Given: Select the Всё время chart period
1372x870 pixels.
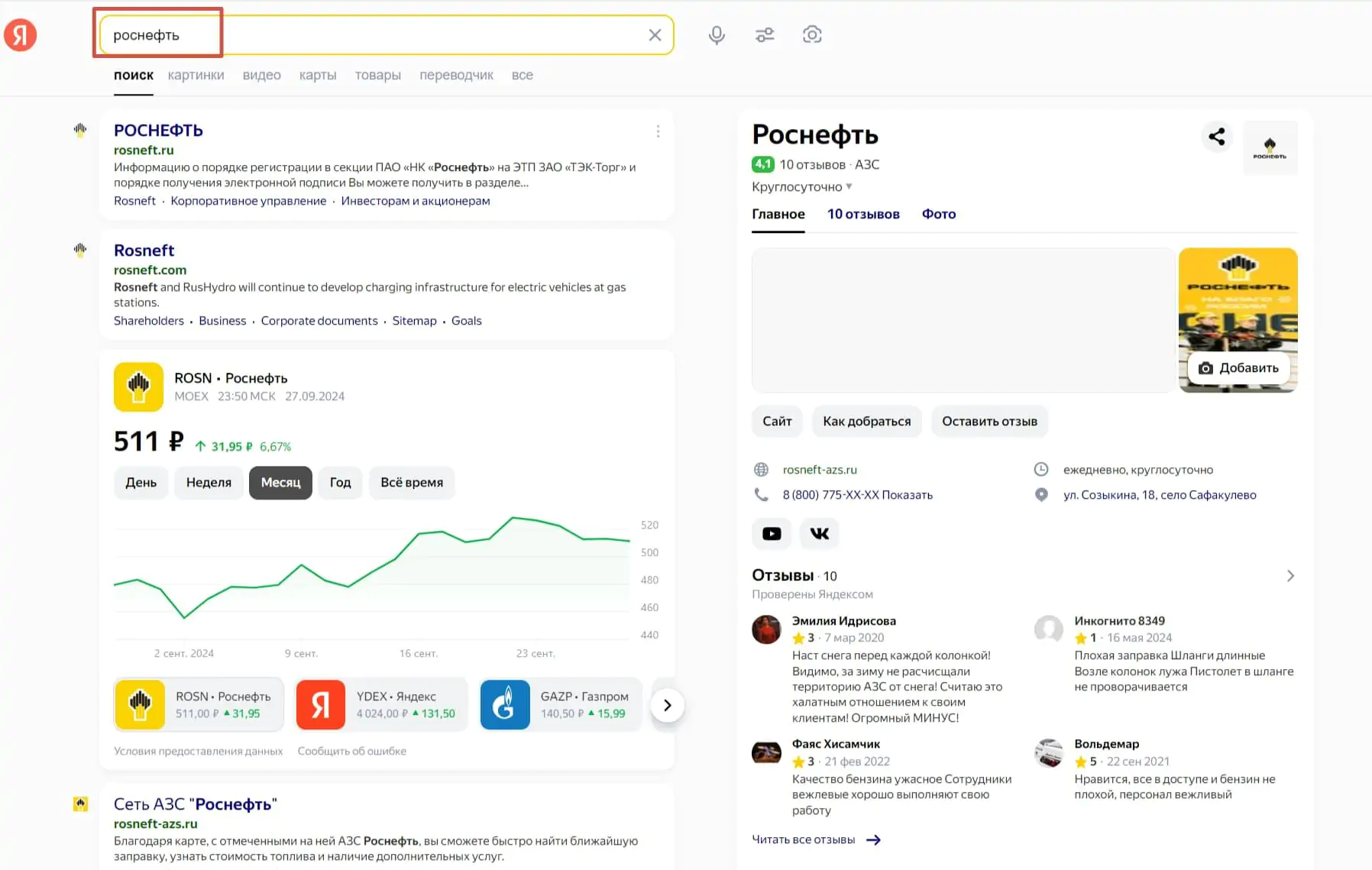Looking at the screenshot, I should coord(412,483).
